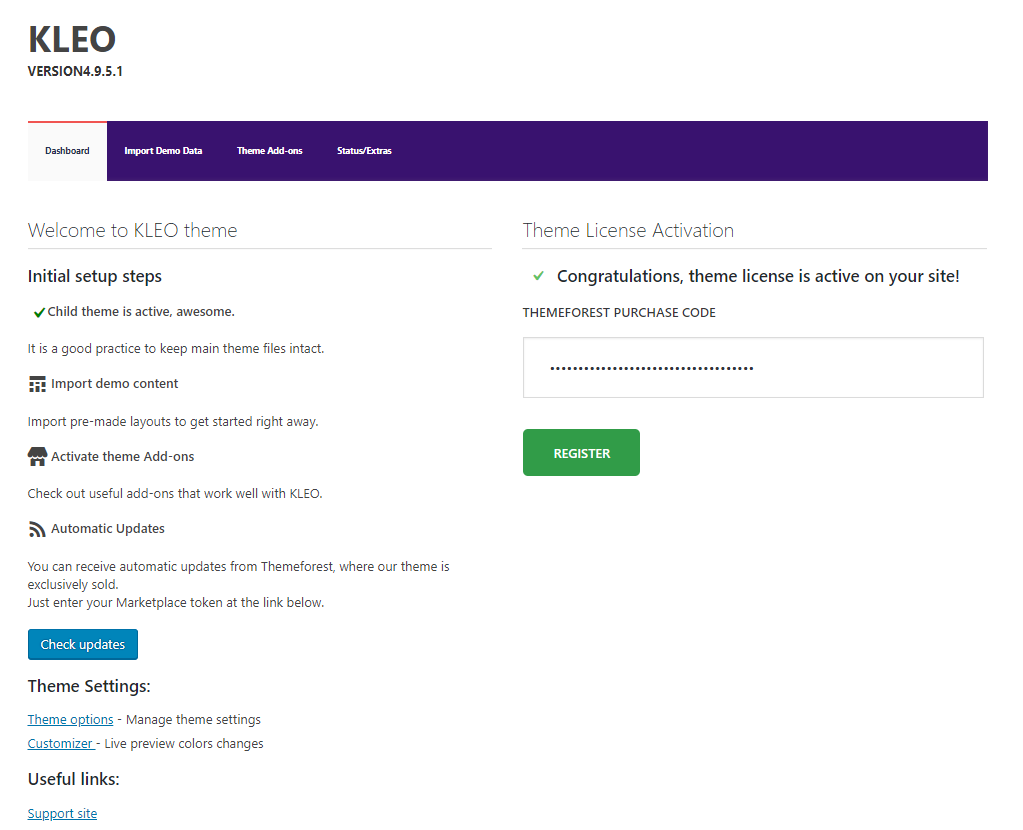Click the 'Theme Settings:' heading
Image resolution: width=1023 pixels, height=830 pixels.
coord(89,686)
